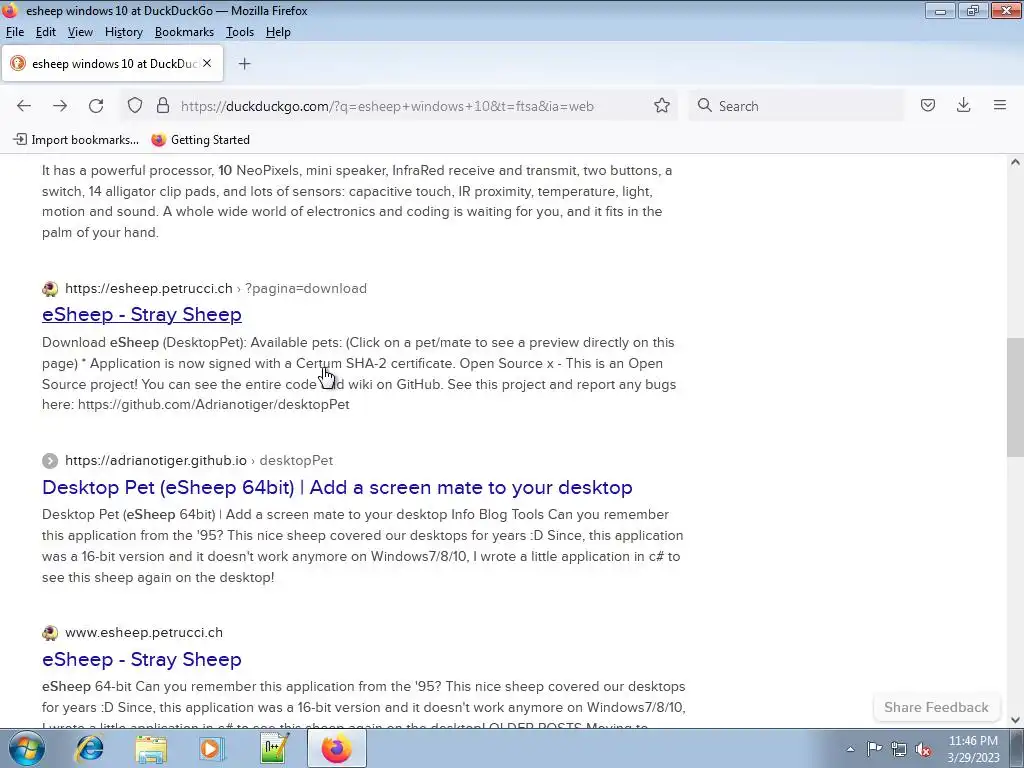
Task: Open the tracking protection shield icon
Action: point(135,106)
